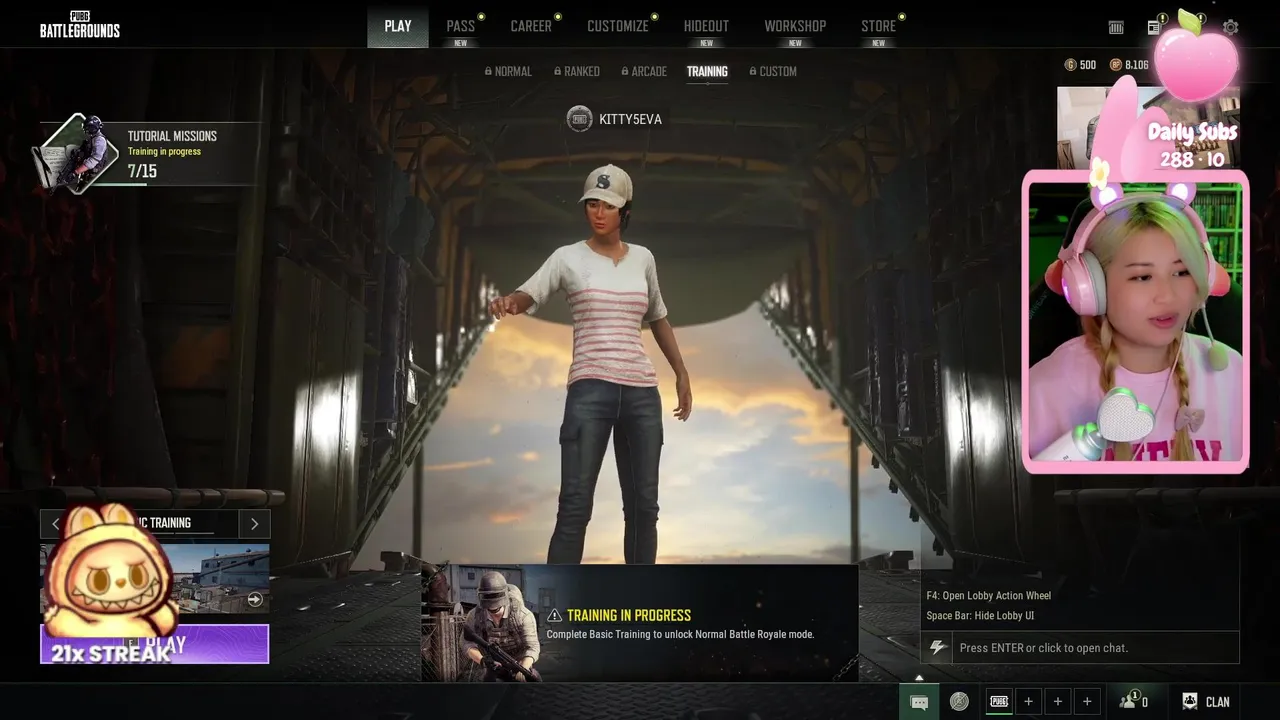Click the G-Coin currency icon
The width and height of the screenshot is (1280, 720).
1070,65
